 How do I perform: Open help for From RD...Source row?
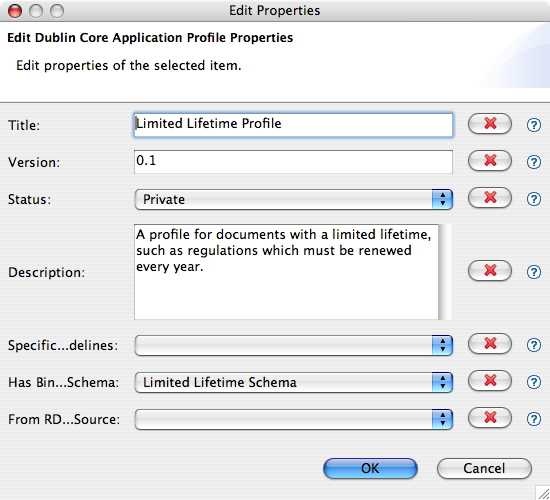point(534,419)
